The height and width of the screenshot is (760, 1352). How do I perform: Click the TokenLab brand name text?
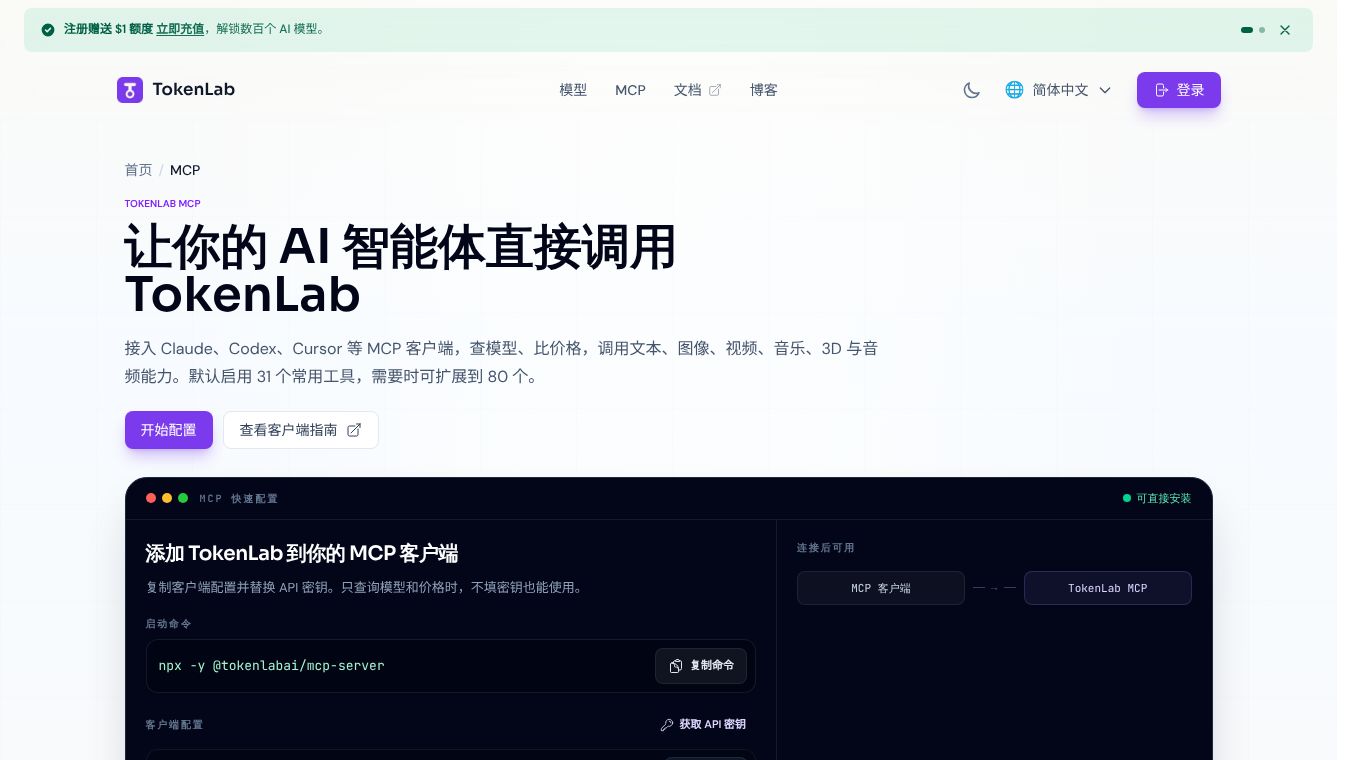coord(193,90)
